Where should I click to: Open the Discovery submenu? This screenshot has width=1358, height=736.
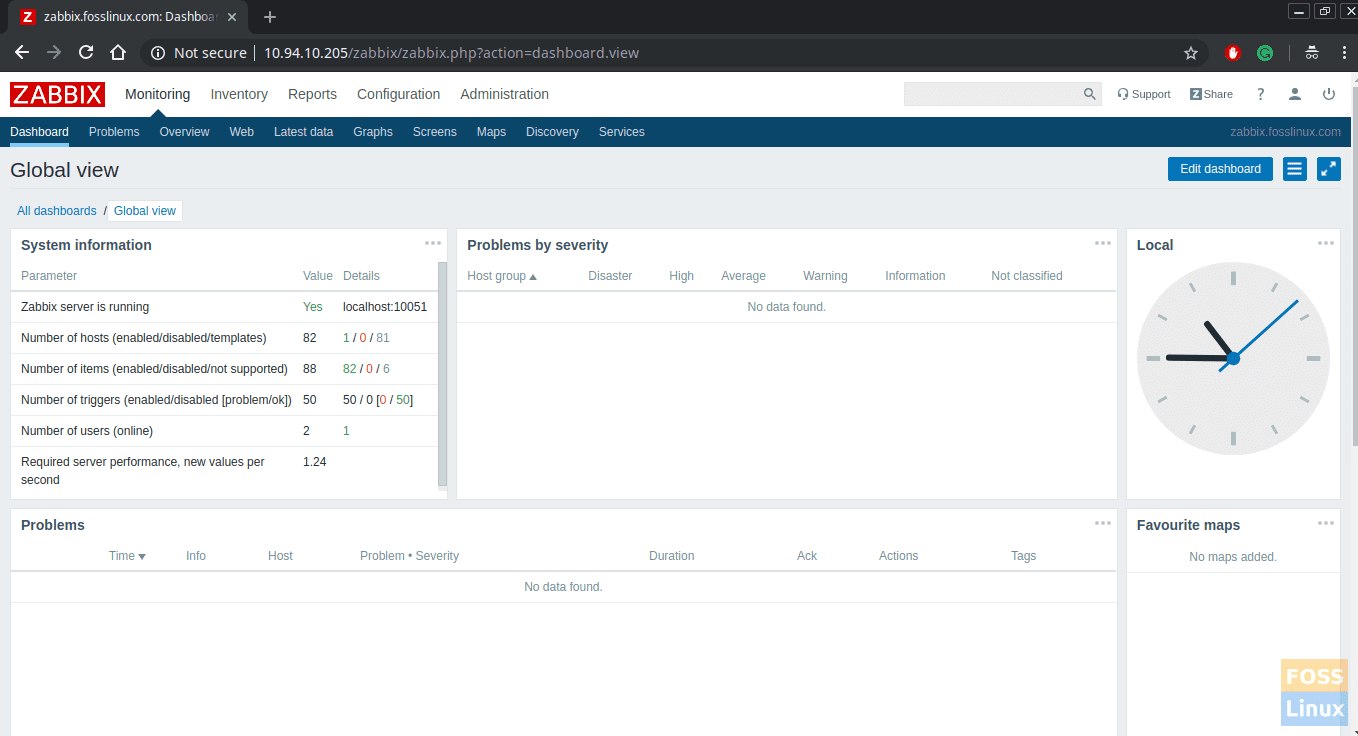tap(552, 132)
